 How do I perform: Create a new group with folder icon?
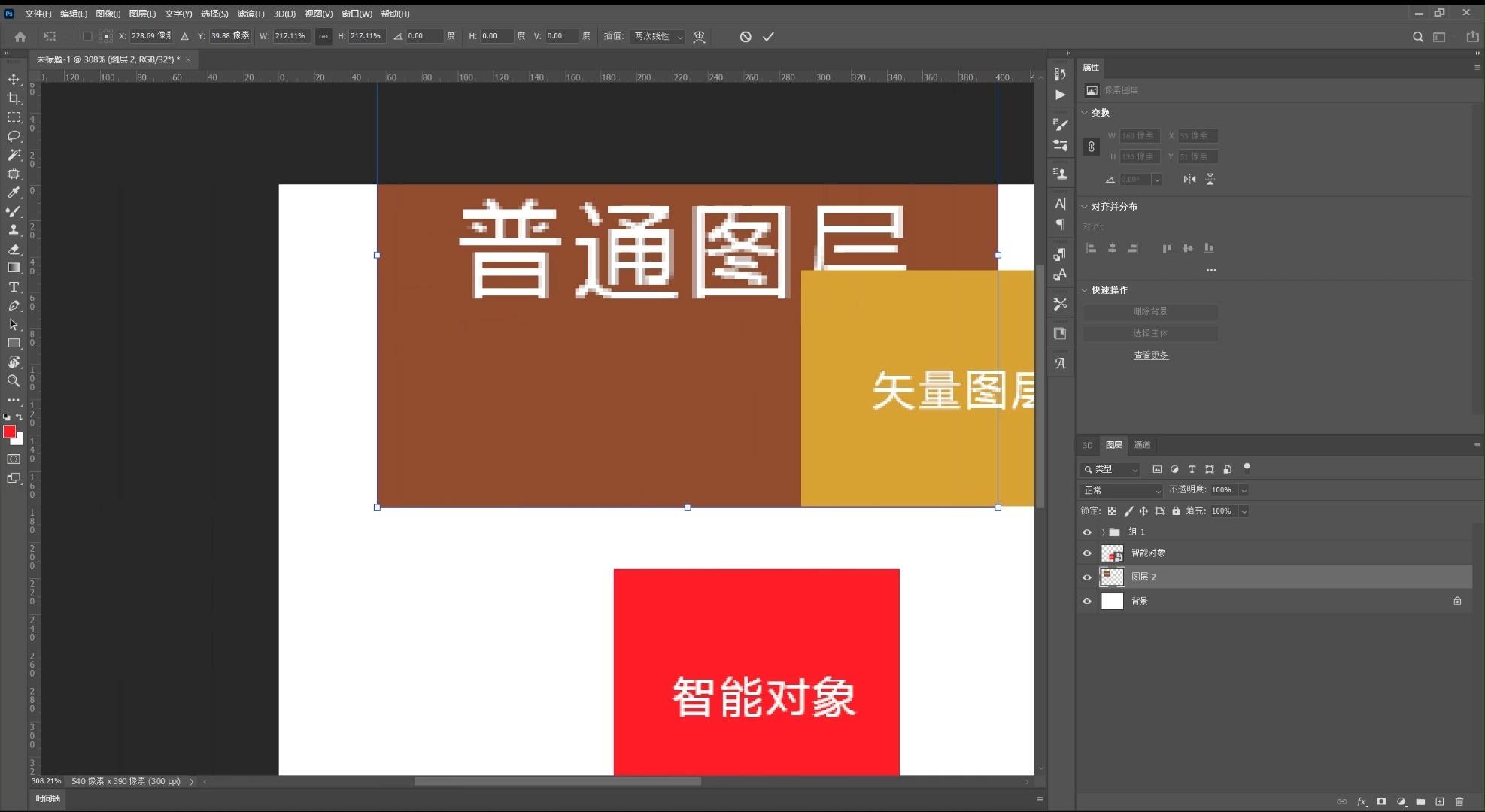[1420, 801]
